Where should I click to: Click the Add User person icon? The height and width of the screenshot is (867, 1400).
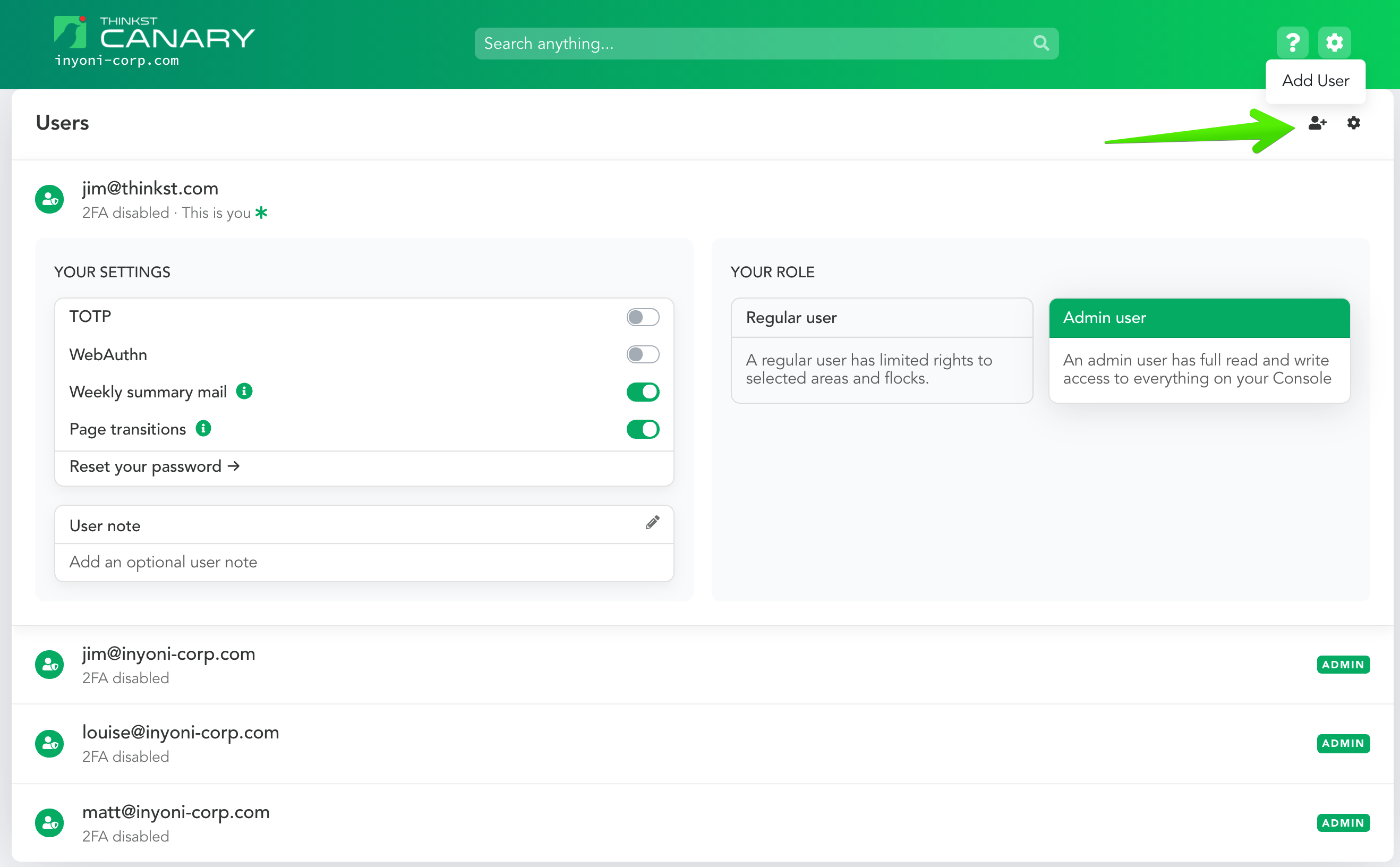(x=1318, y=122)
